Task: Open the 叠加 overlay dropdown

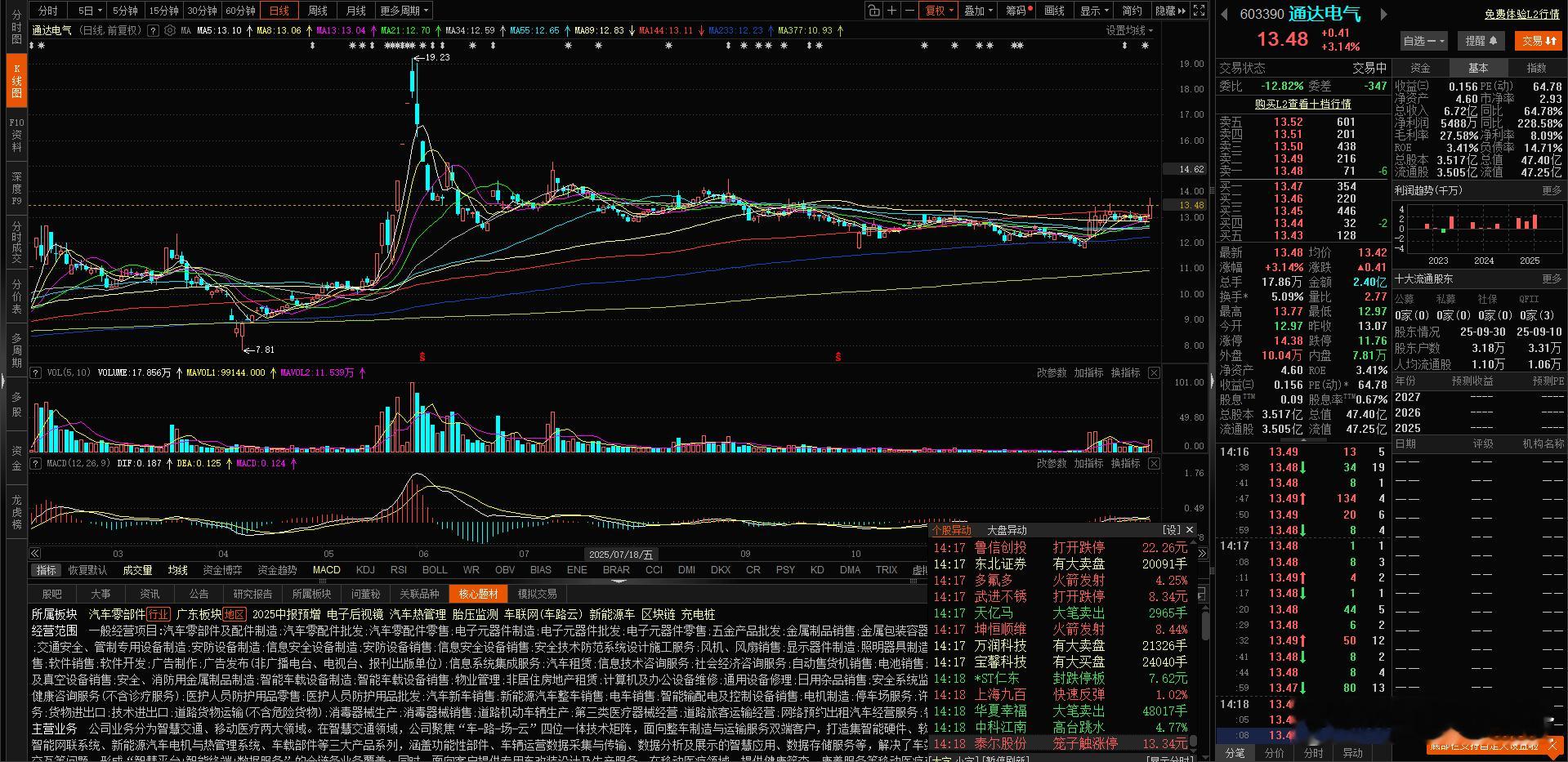Action: click(x=978, y=11)
